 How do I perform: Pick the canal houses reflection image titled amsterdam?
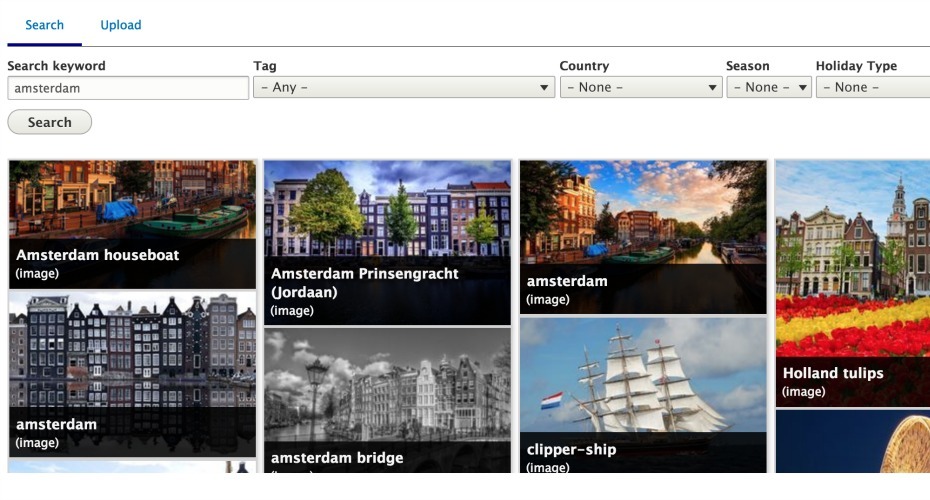[132, 374]
